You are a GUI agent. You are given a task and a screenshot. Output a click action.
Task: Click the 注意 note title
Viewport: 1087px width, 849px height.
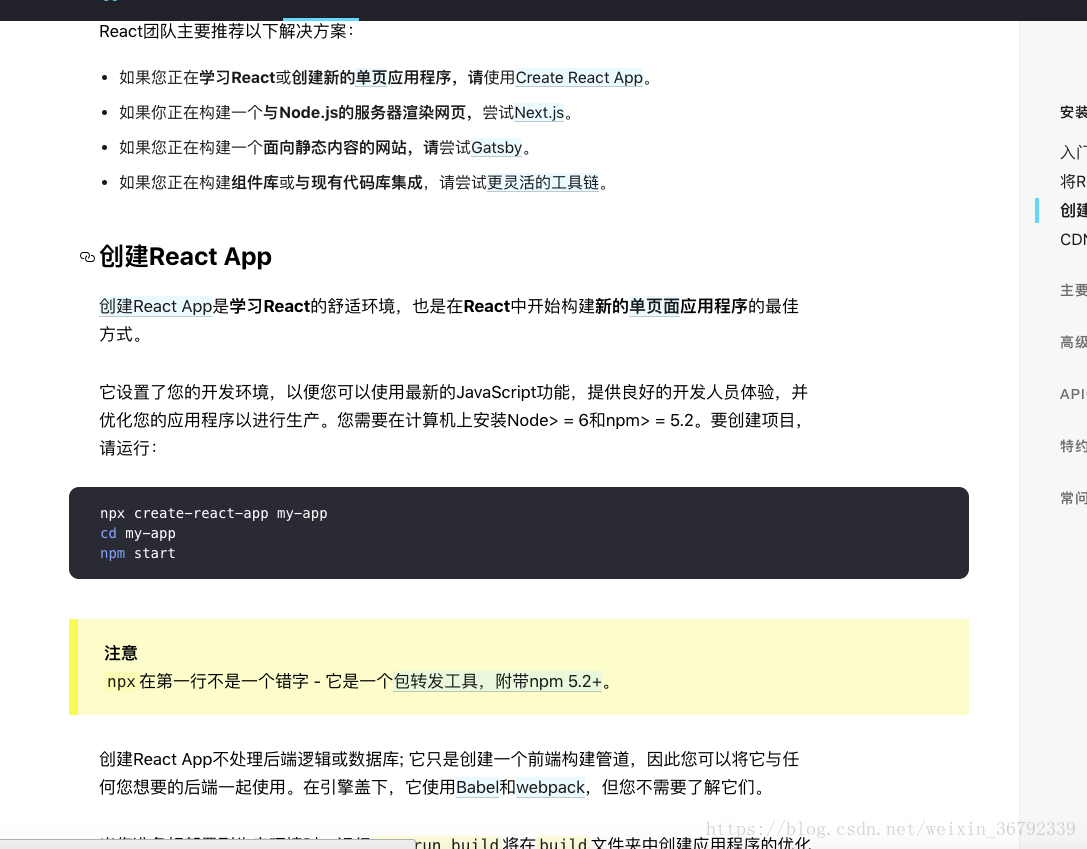tap(121, 653)
